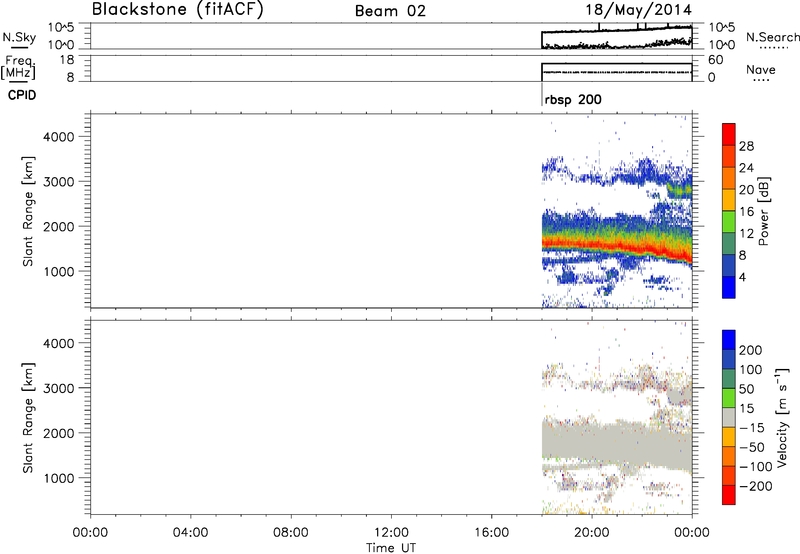
Task: Click the '200' tick on Velocity color bar
Action: coord(751,350)
